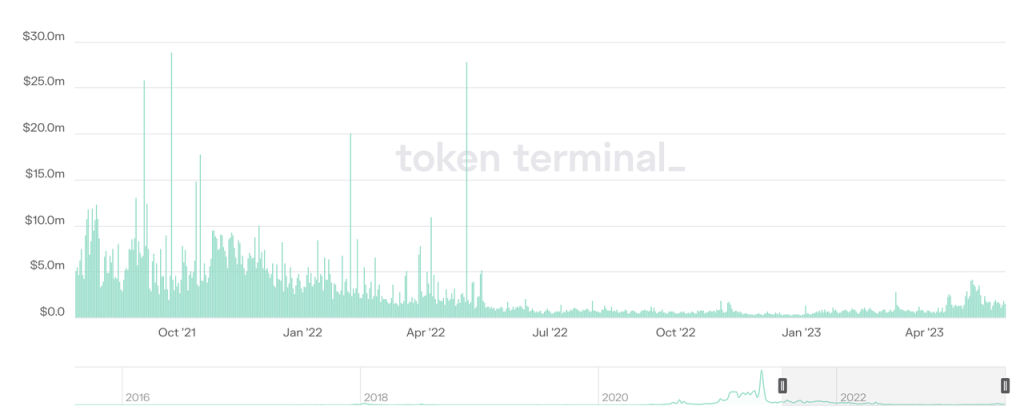Click the Oct '21 x-axis label

(175, 332)
